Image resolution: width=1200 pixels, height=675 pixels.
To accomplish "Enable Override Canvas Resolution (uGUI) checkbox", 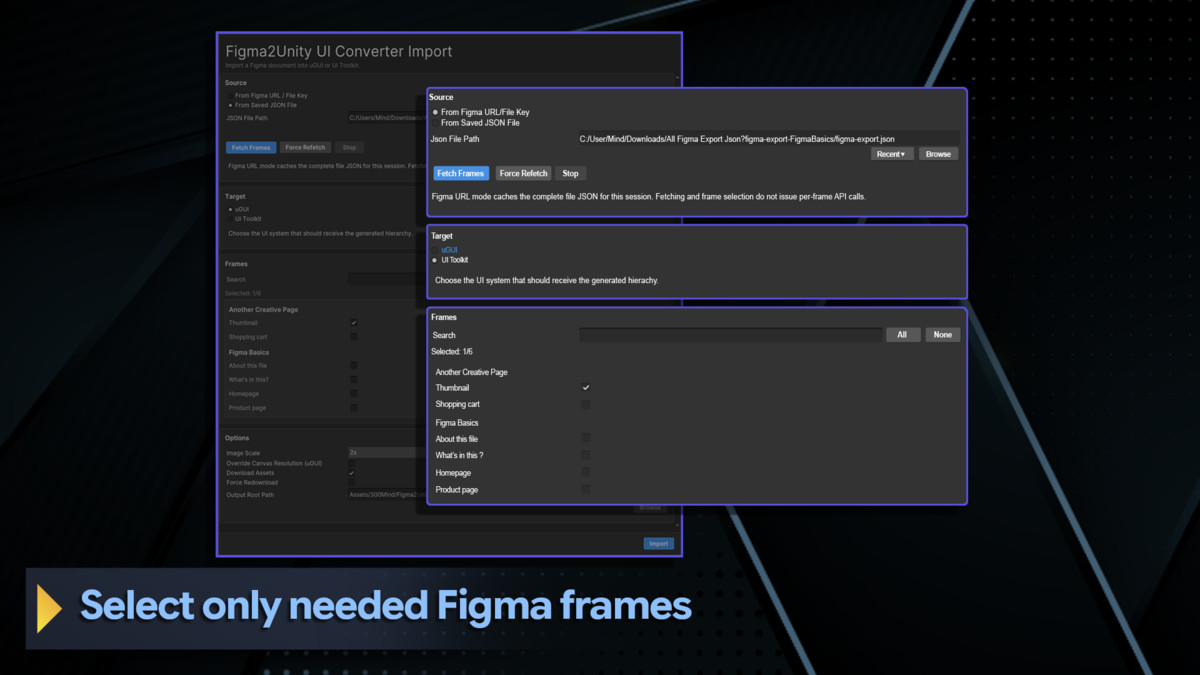I will (351, 464).
